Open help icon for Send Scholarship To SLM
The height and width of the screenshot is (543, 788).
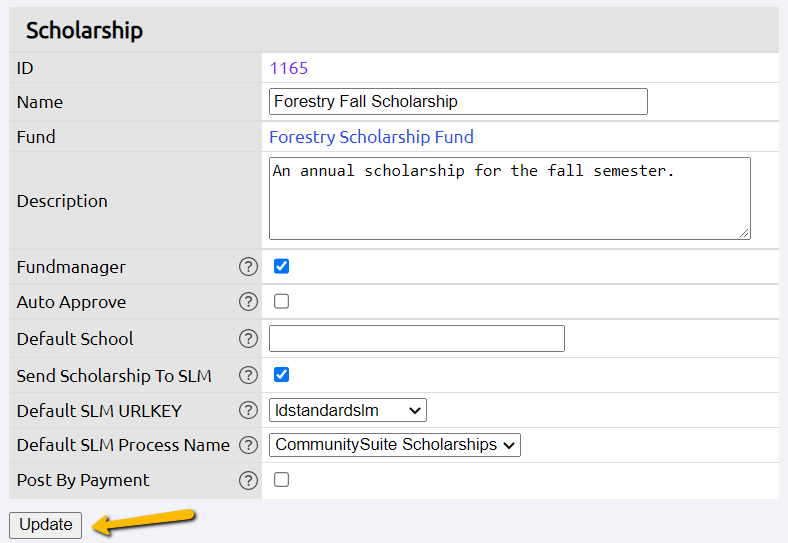[248, 375]
